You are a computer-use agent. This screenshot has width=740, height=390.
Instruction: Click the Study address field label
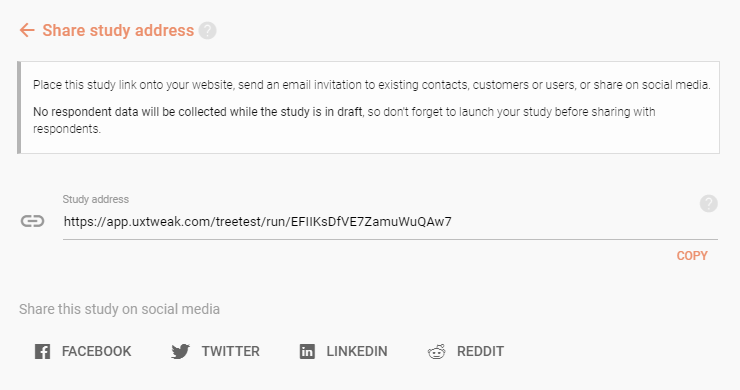(96, 199)
